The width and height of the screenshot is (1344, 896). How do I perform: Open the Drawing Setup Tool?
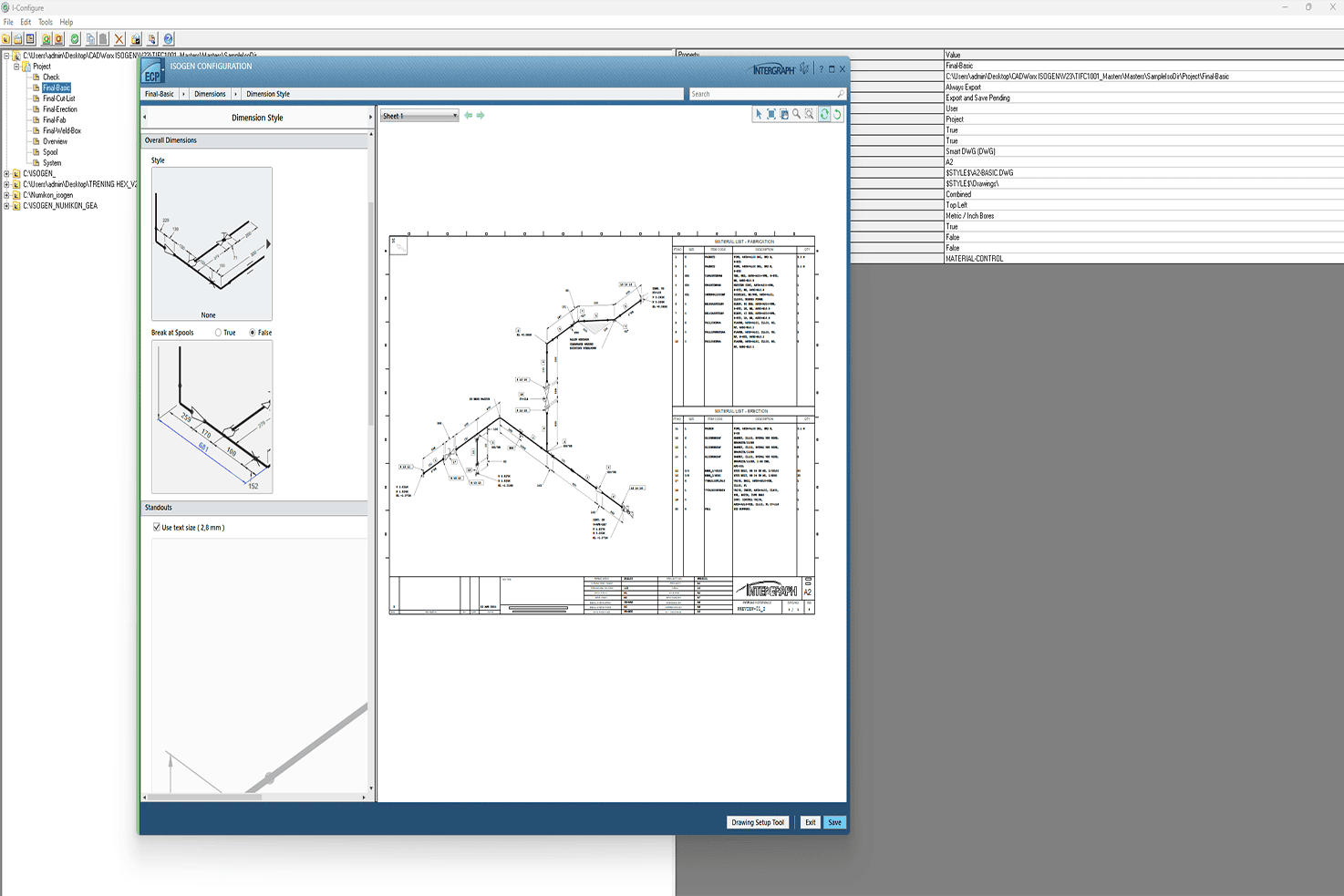point(757,822)
